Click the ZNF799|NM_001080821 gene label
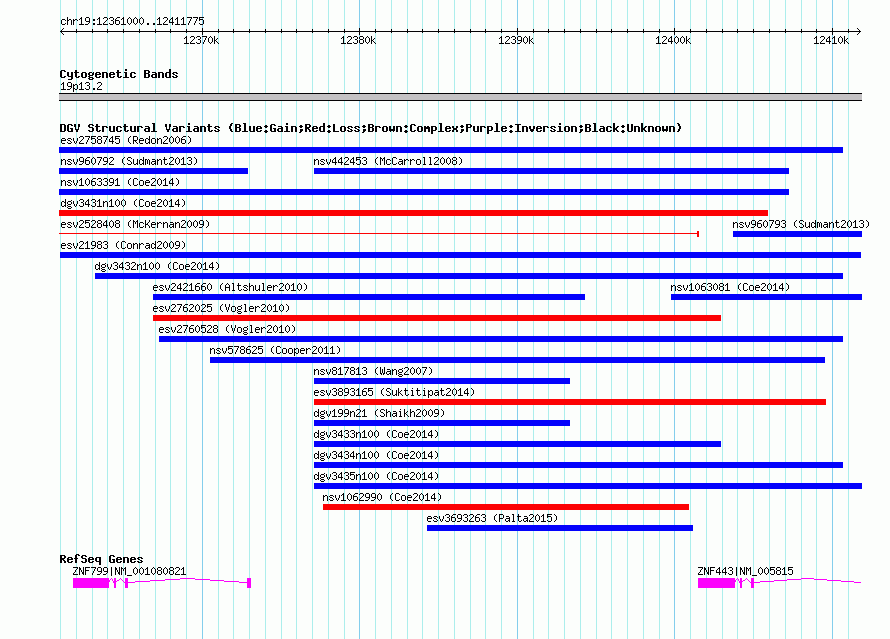Screen dimensions: 890x639 click(x=129, y=571)
